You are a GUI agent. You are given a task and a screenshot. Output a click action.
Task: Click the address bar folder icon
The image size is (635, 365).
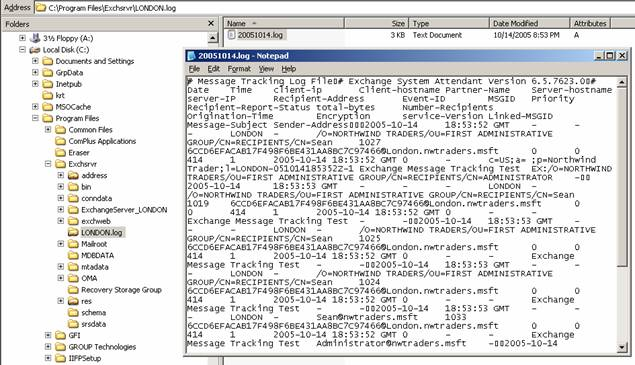click(x=41, y=8)
